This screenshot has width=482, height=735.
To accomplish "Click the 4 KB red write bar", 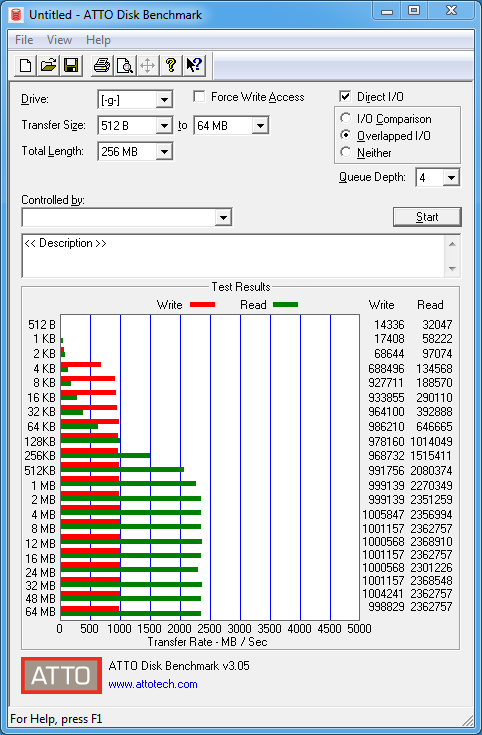I will (81, 364).
